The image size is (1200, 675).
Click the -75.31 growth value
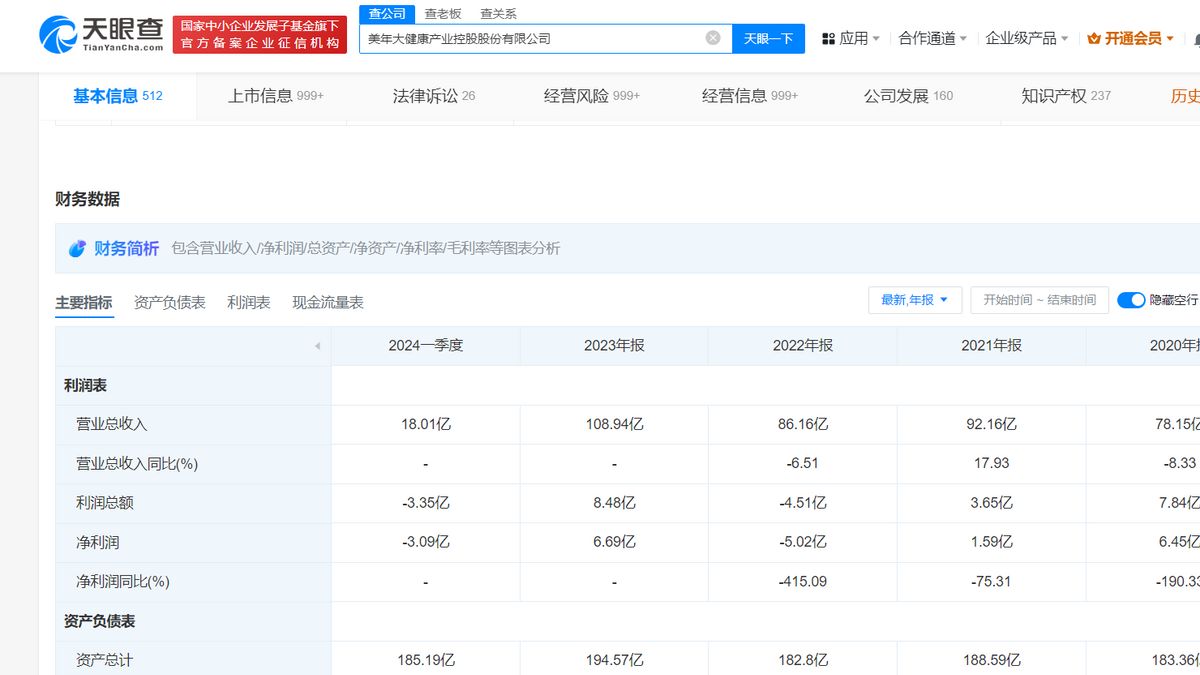(x=991, y=581)
